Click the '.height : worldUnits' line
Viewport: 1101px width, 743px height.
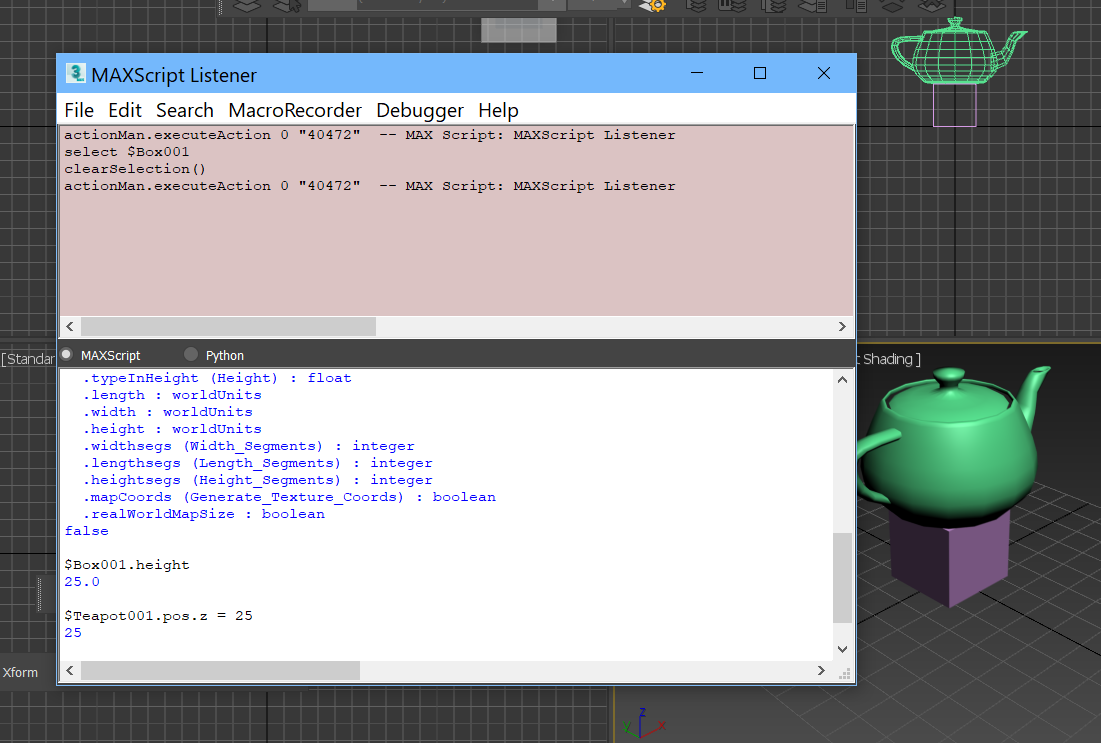point(172,428)
